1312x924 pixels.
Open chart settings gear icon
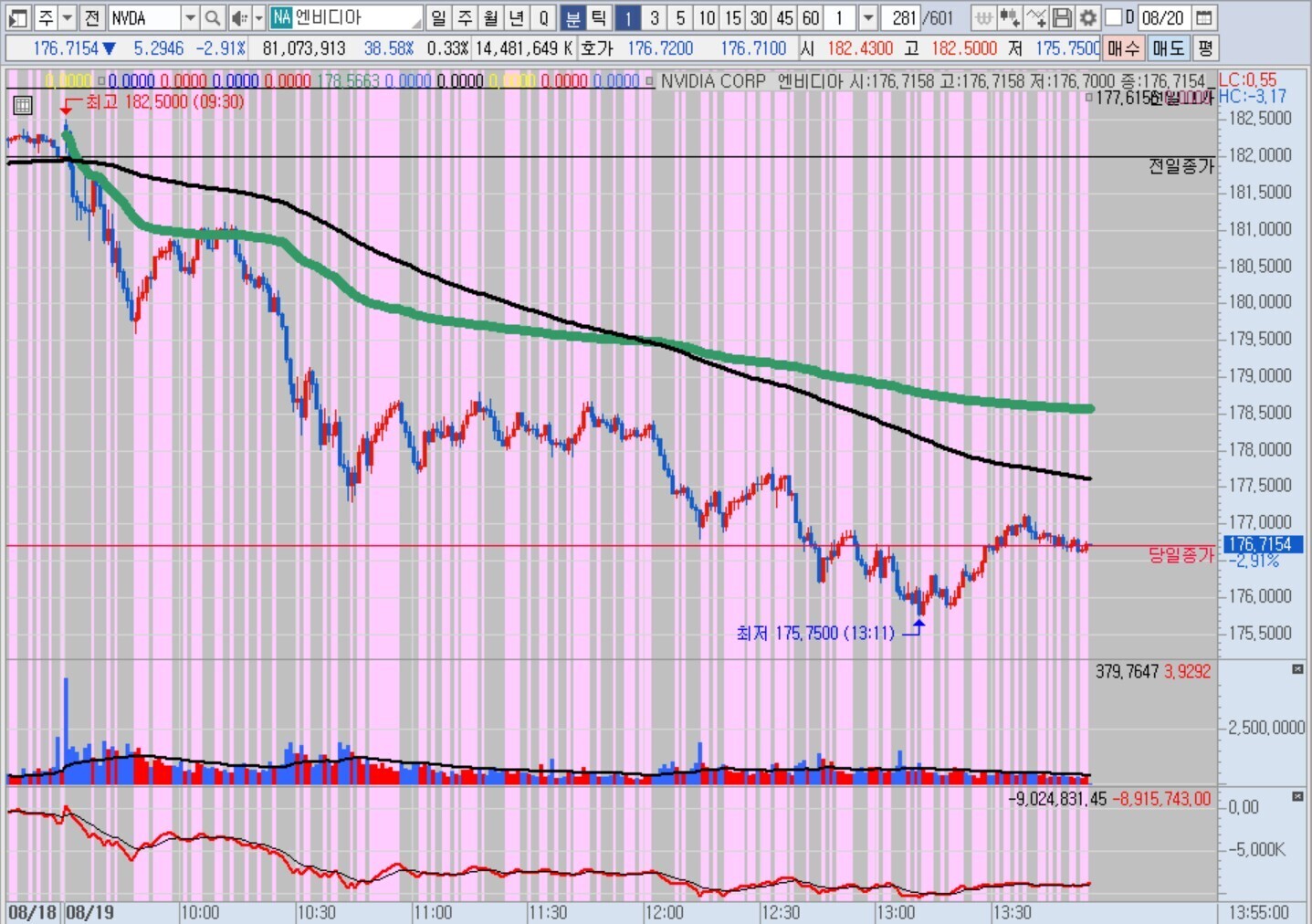pos(1087,17)
